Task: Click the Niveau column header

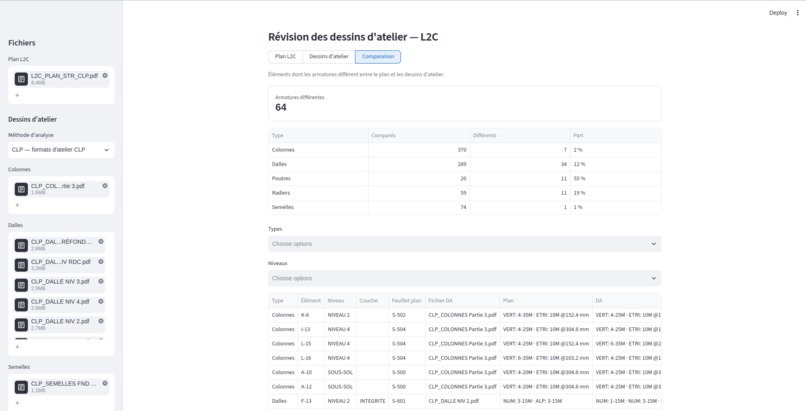Action: (340, 301)
